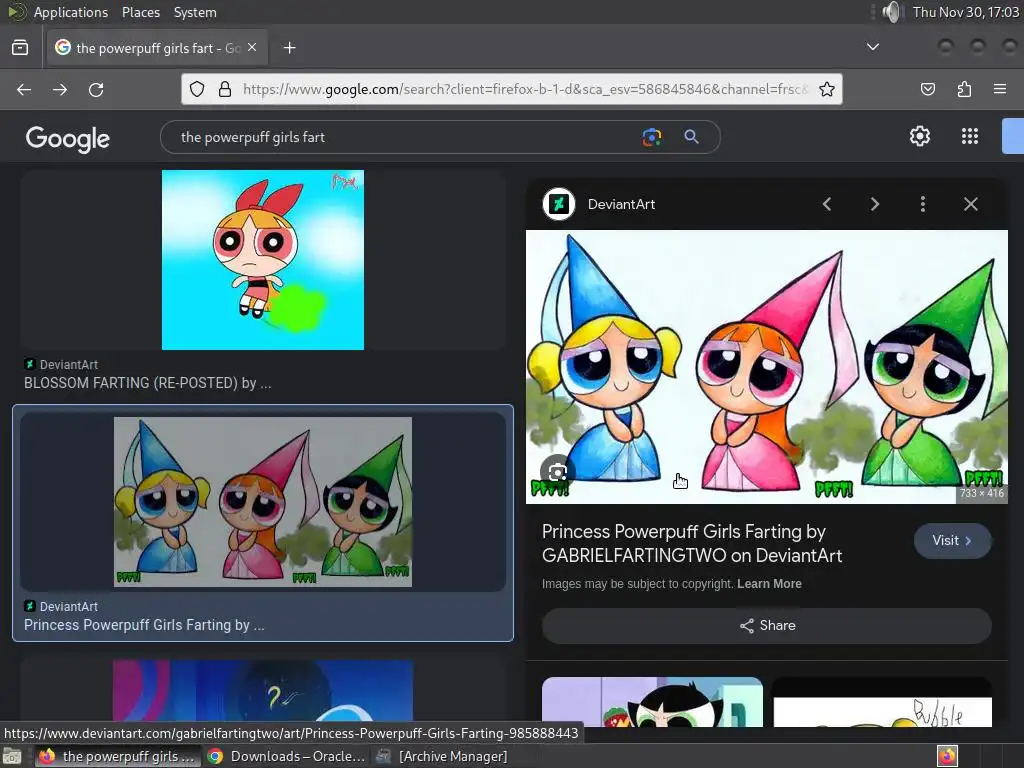Open three-dot more options in preview
The width and height of the screenshot is (1024, 768).
pyautogui.click(x=923, y=204)
